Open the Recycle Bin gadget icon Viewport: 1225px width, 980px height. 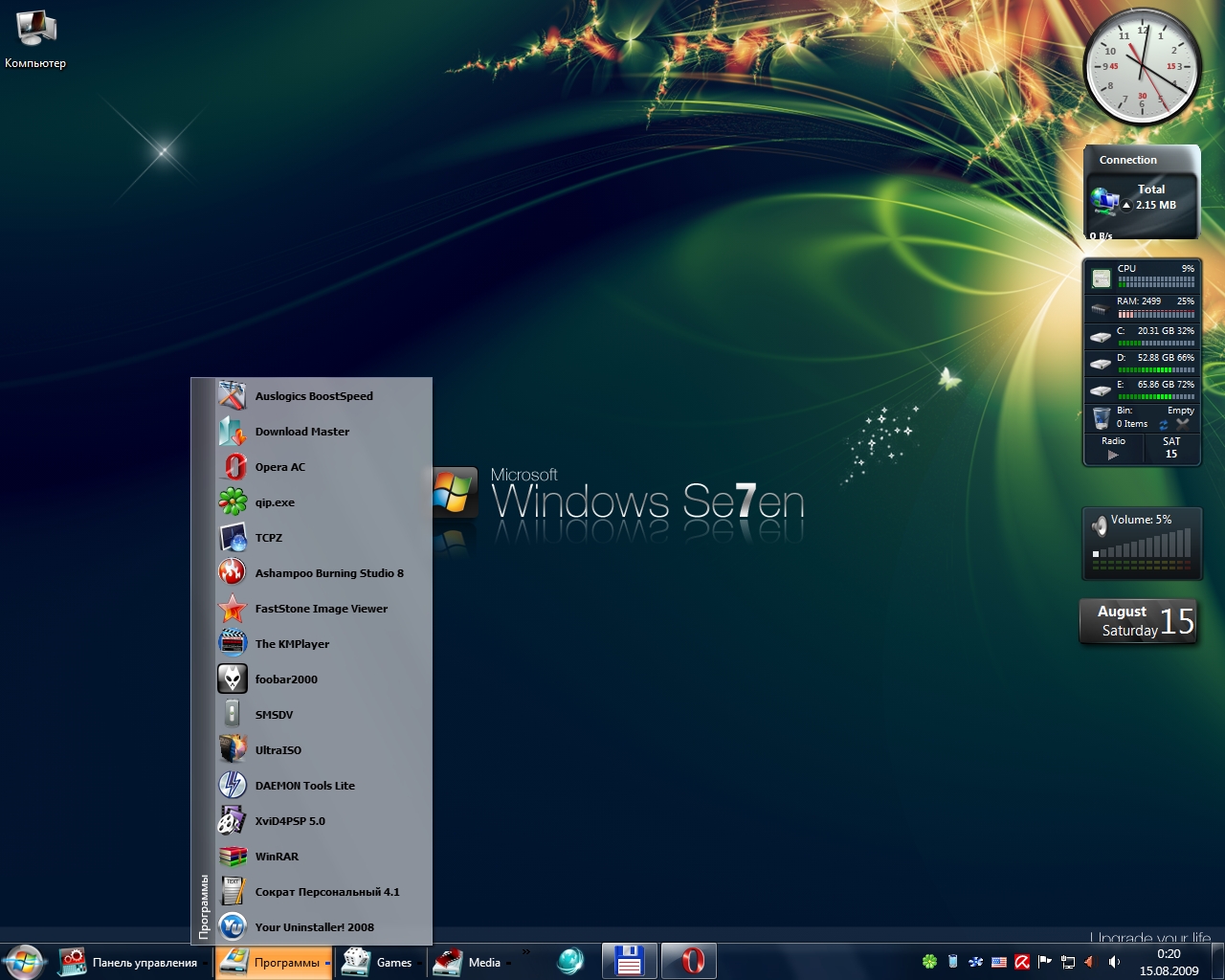[x=1102, y=418]
